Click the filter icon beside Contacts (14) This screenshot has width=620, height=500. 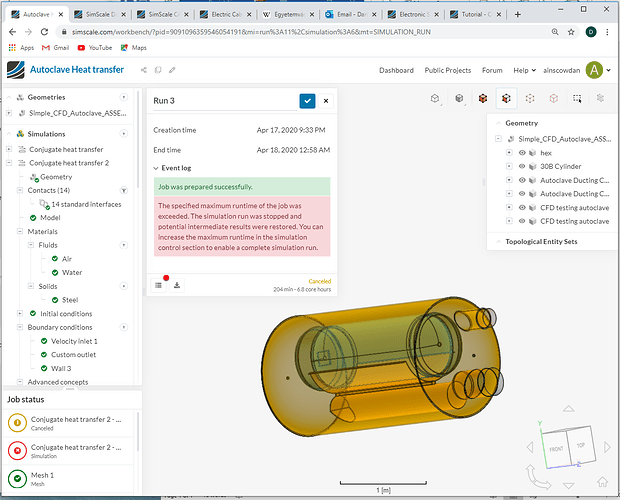coord(124,190)
